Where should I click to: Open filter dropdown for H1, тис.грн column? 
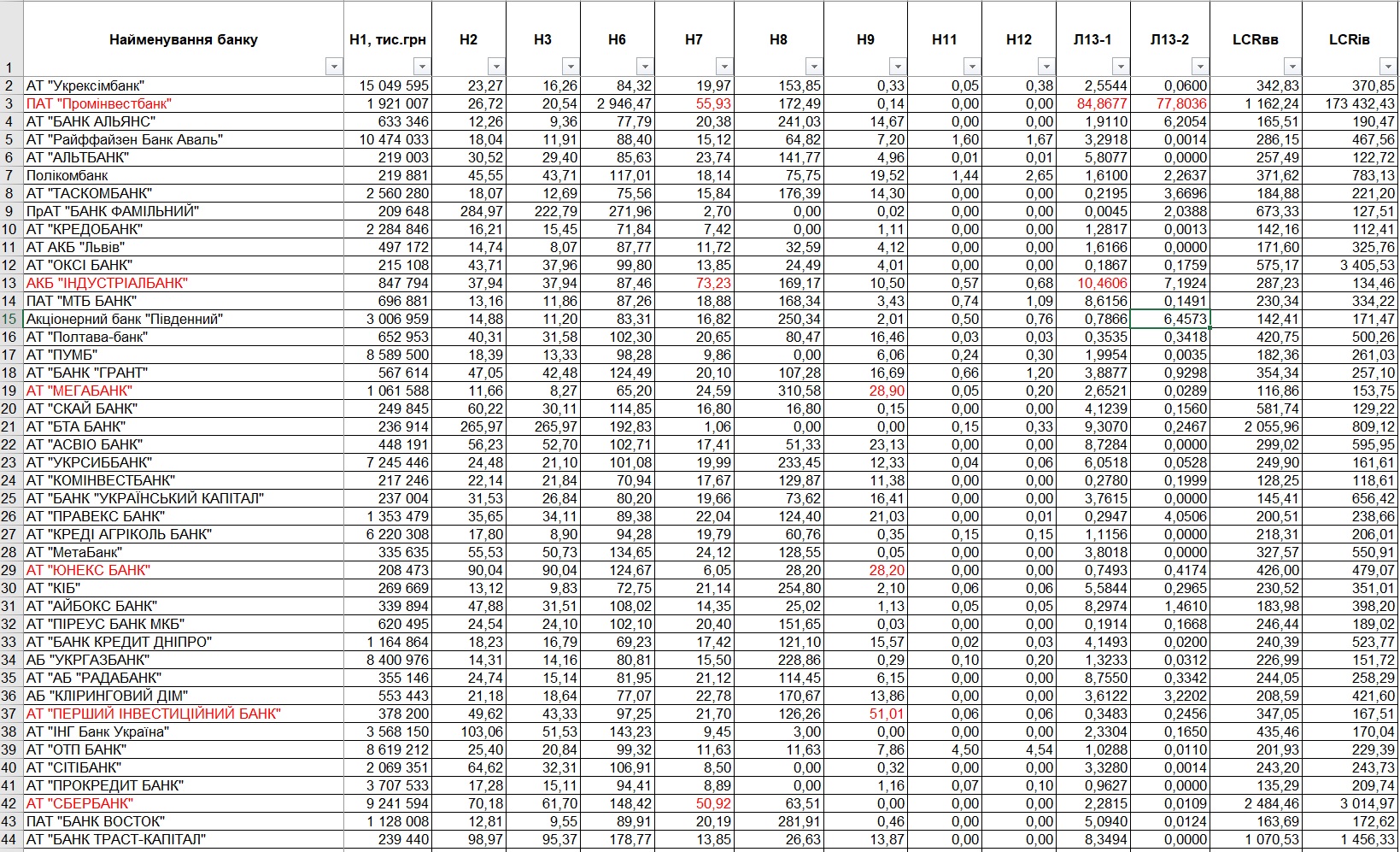[x=422, y=67]
